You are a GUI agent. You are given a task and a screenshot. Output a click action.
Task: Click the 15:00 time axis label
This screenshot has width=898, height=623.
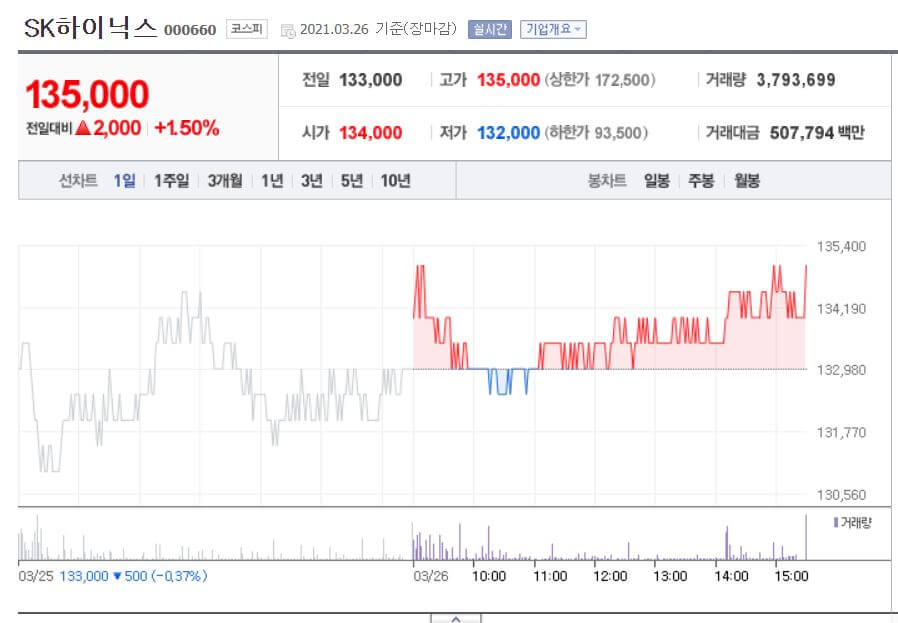coord(791,576)
